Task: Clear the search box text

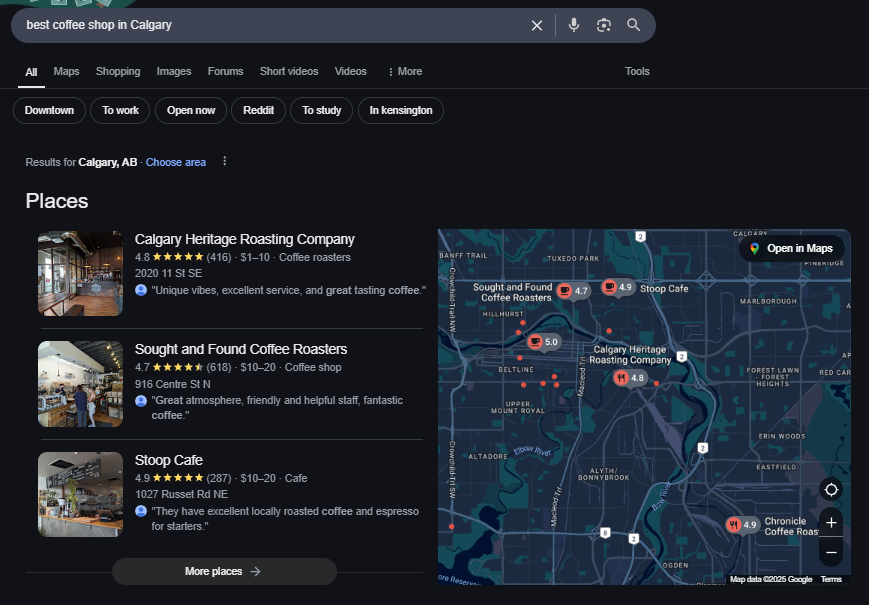Action: coord(537,25)
